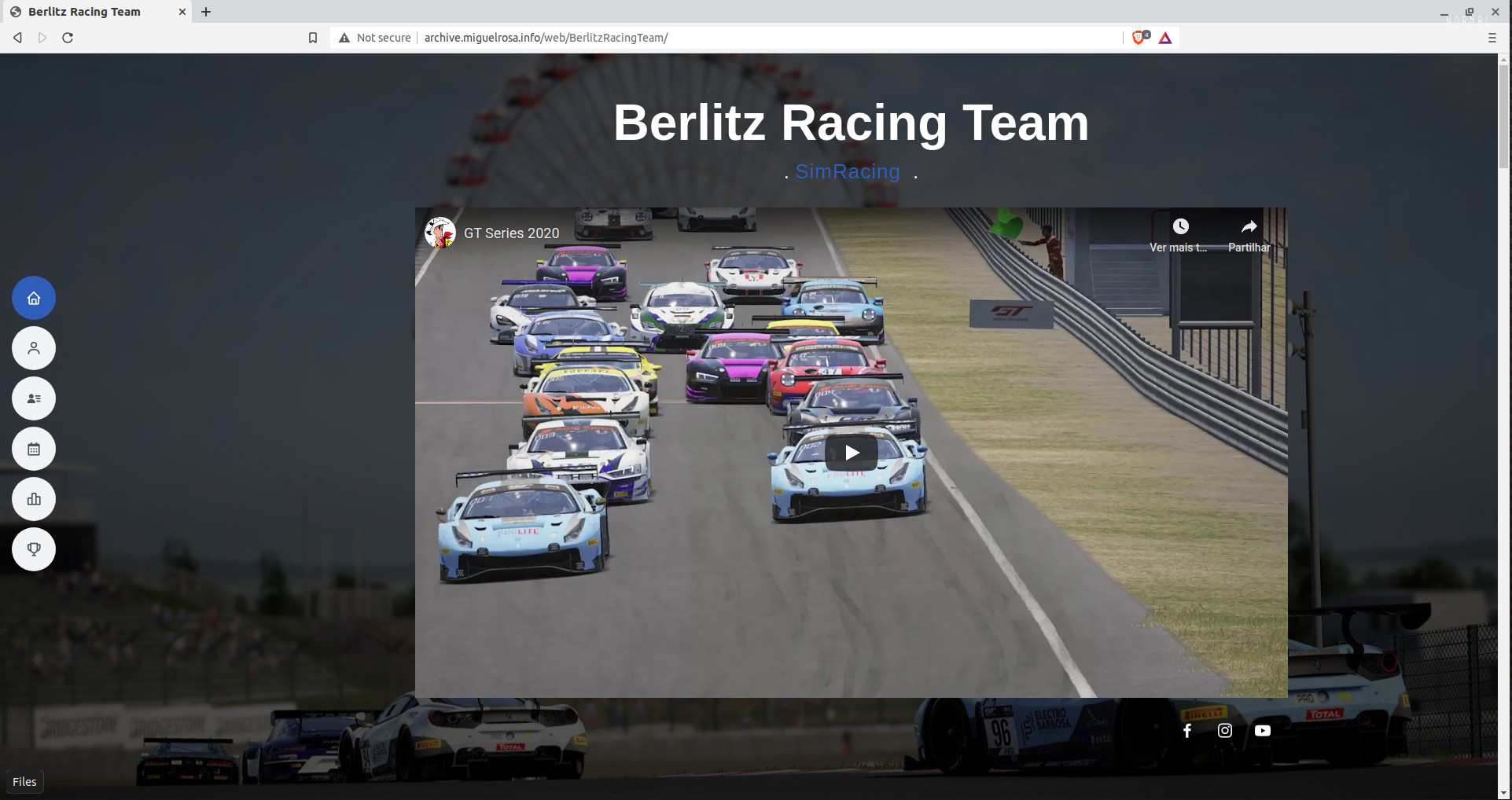Open the YouTube icon in the footer

tap(1262, 730)
